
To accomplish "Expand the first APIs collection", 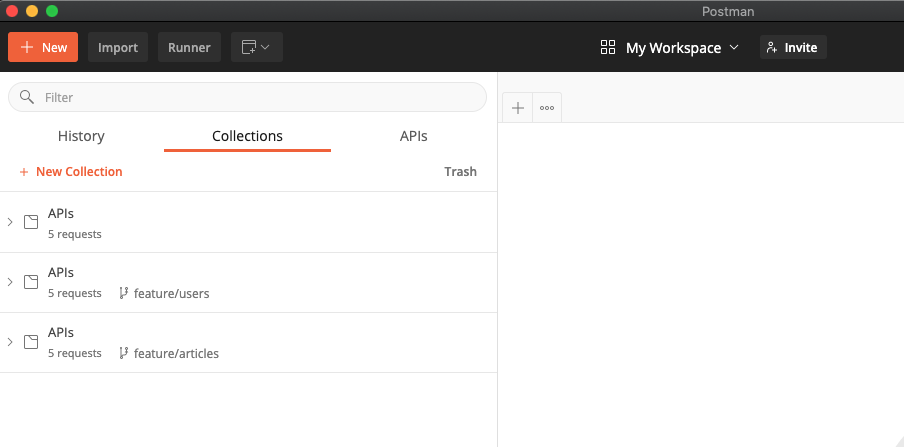I will pyautogui.click(x=10, y=222).
